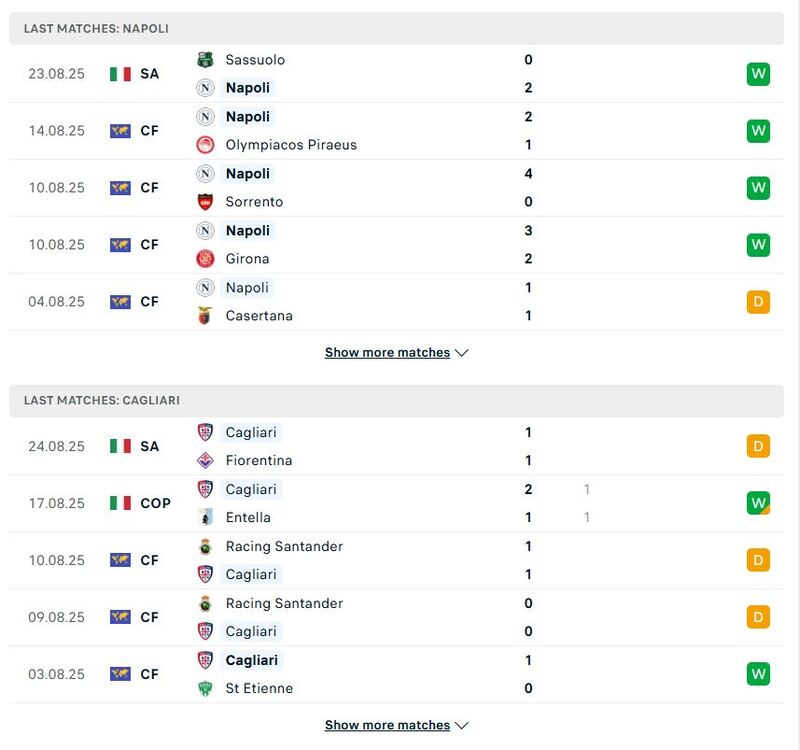Click the Sorrento team logo

[x=205, y=202]
